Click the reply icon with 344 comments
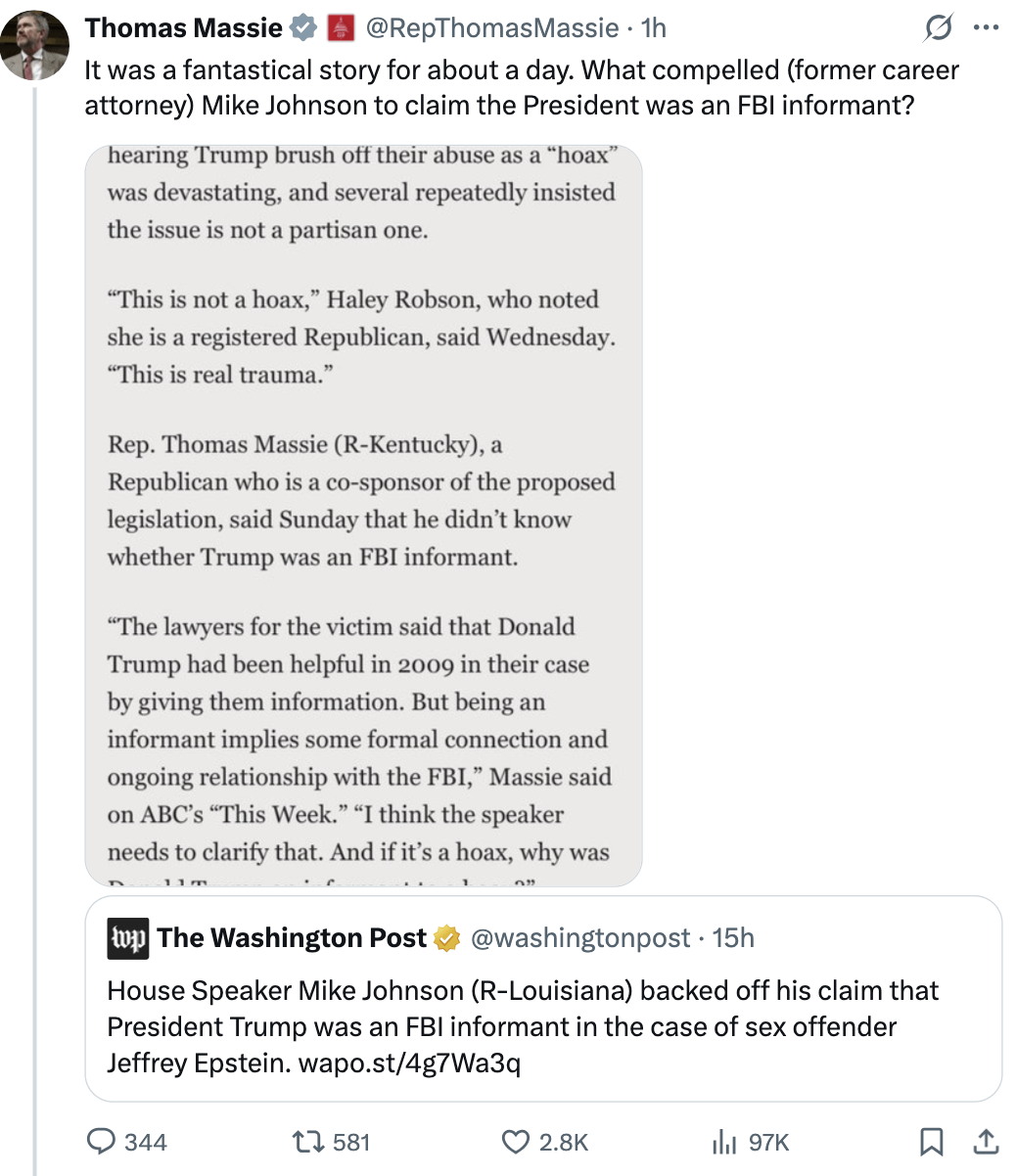This screenshot has height=1176, width=1016. pos(127,1142)
